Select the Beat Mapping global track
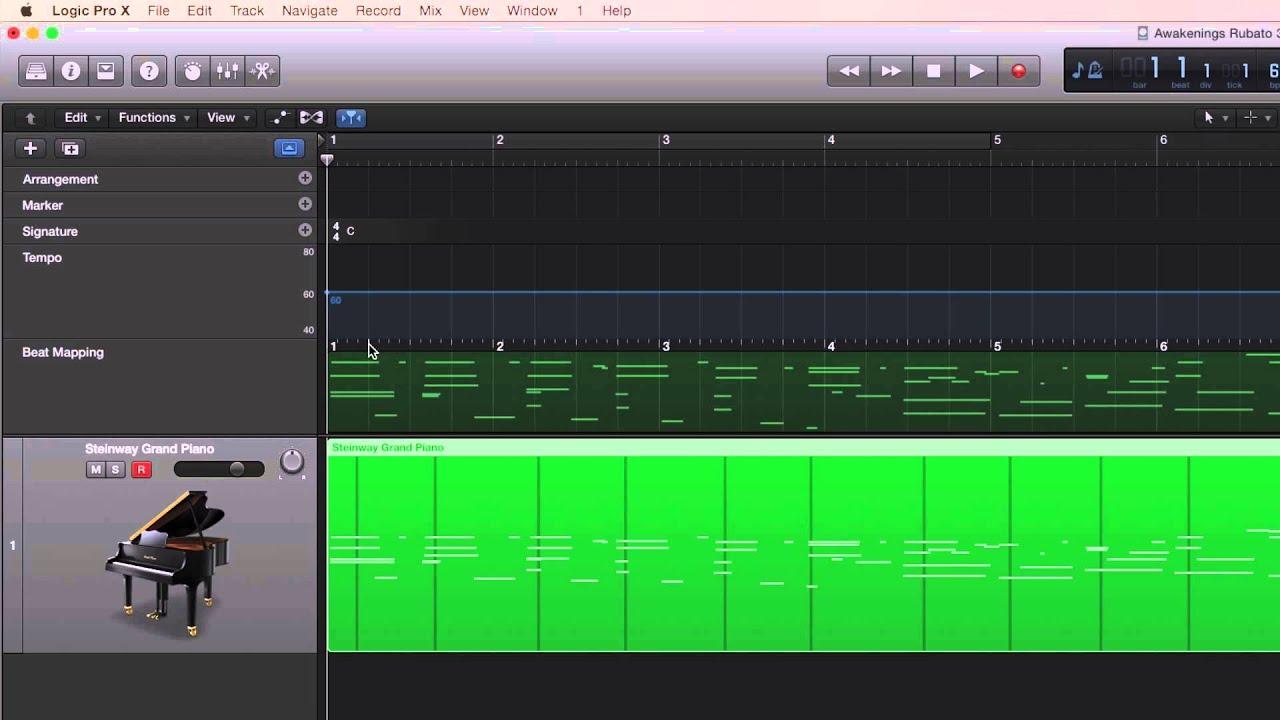Screen dimensions: 1280x720 (x=63, y=352)
